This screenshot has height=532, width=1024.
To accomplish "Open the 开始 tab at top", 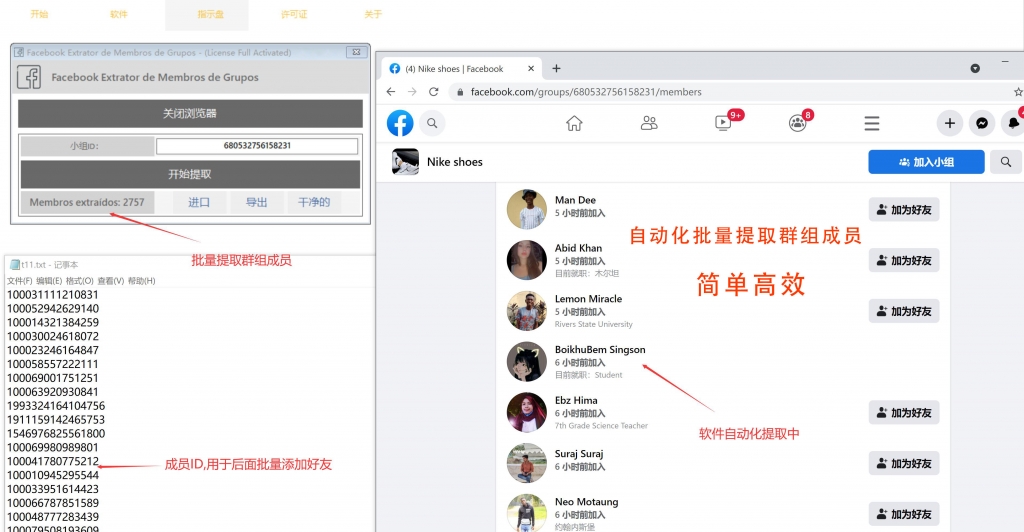I will click(x=39, y=14).
